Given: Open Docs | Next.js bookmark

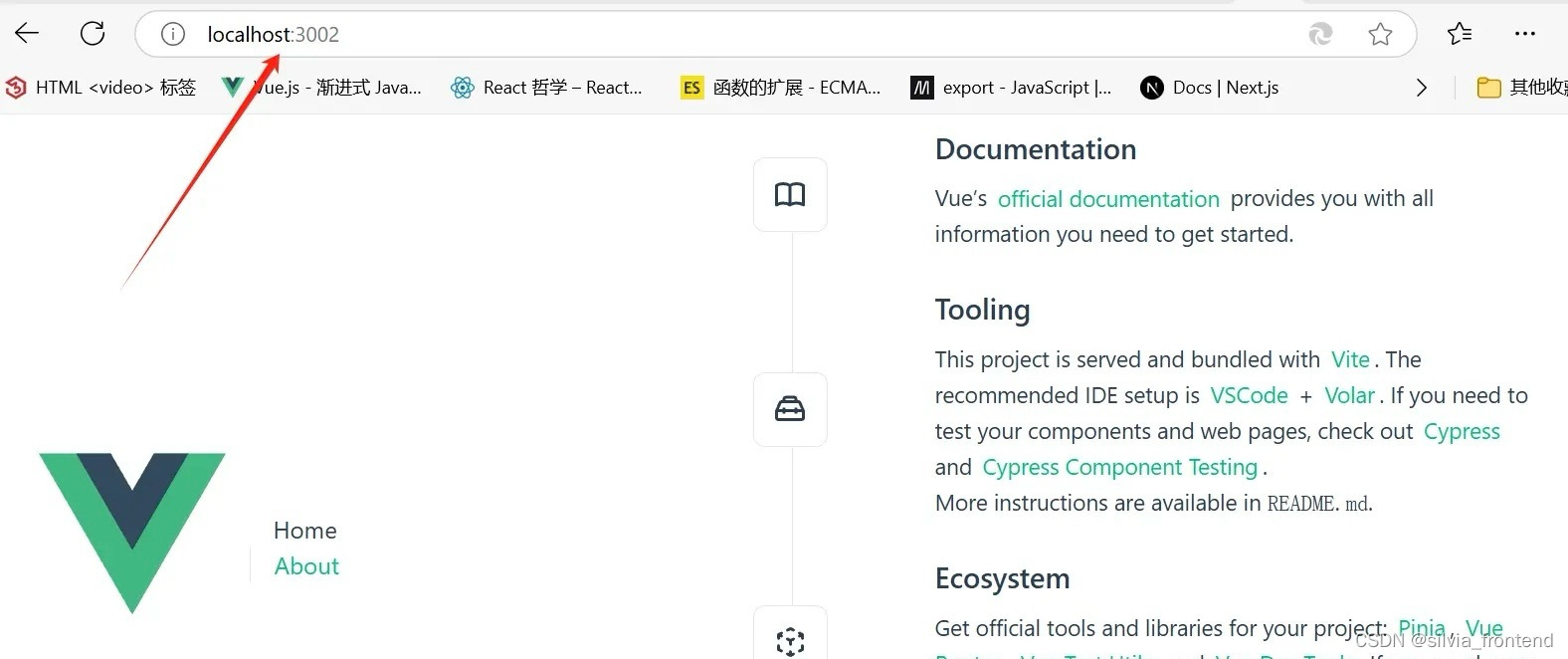Looking at the screenshot, I should (1210, 88).
